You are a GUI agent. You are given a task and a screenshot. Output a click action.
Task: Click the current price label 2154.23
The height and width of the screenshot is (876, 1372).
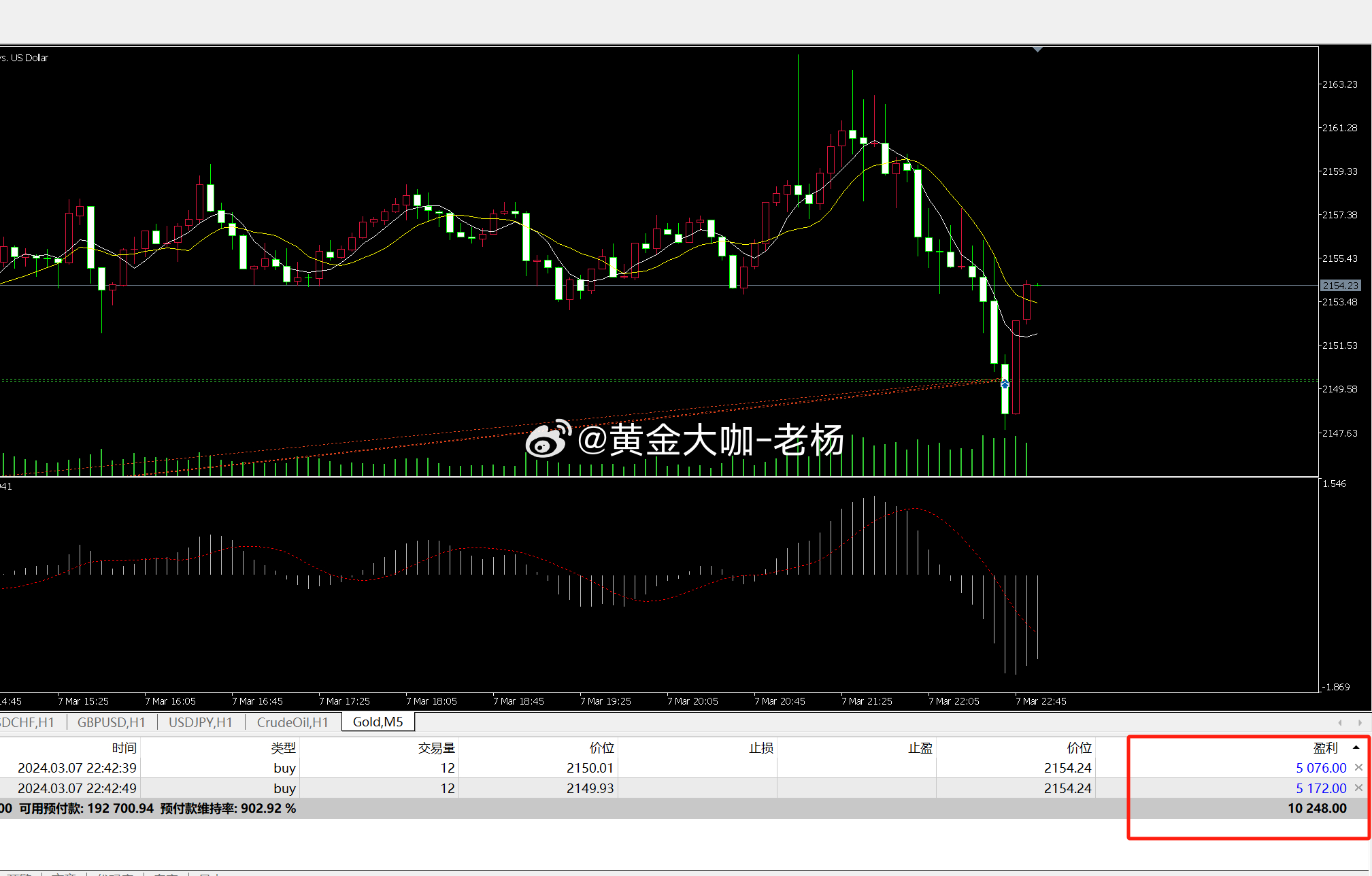1339,286
